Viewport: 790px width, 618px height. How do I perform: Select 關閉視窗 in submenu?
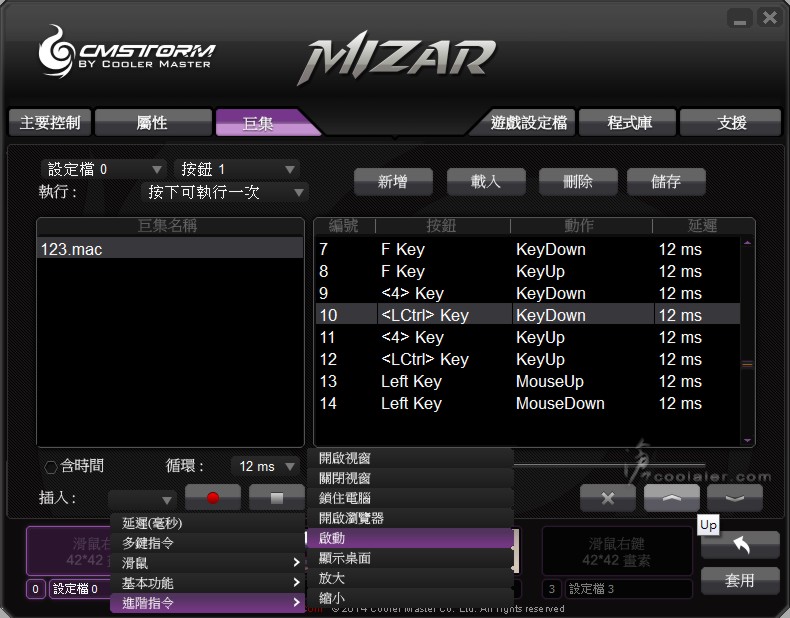[x=410, y=478]
